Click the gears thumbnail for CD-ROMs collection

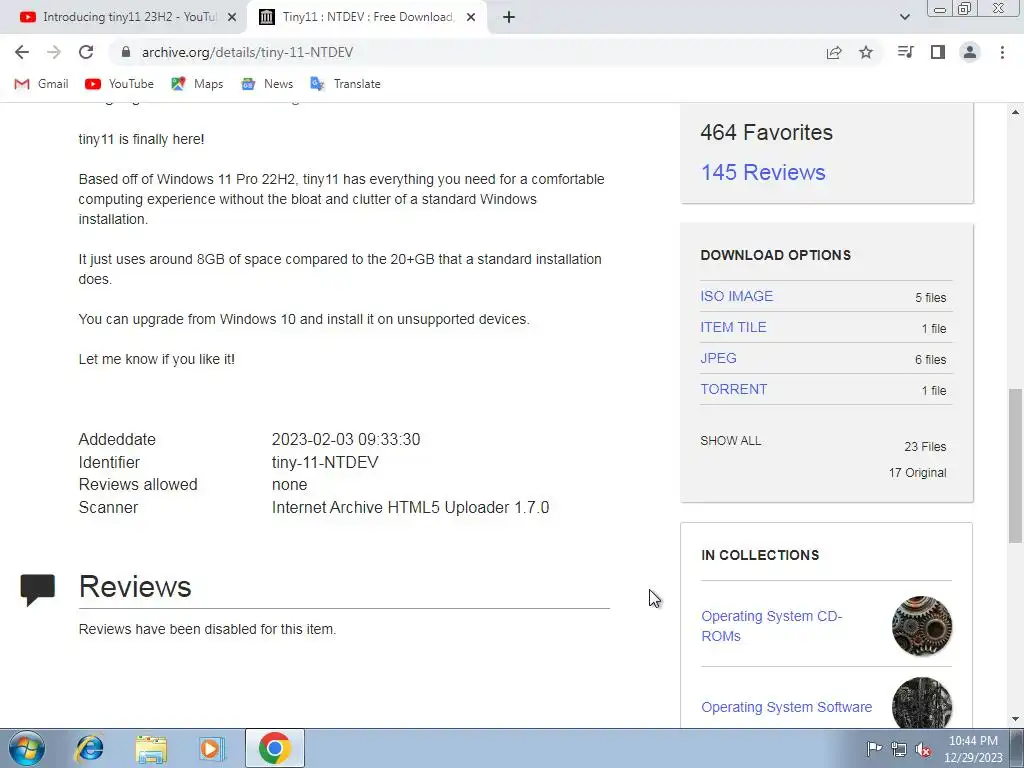[x=921, y=626]
